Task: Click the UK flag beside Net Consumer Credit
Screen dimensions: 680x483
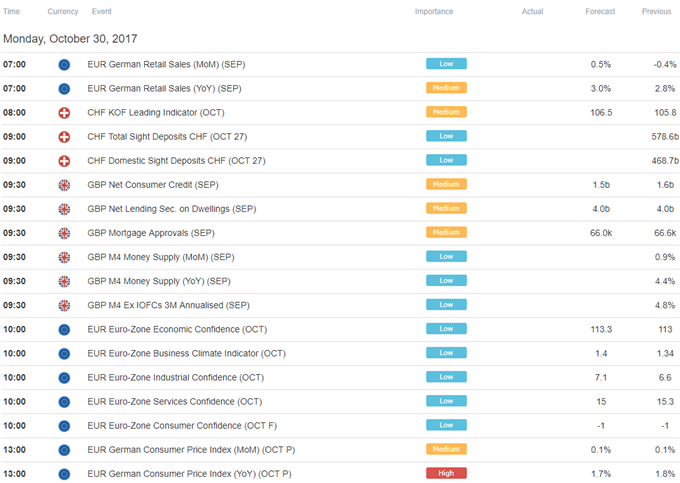Action: tap(65, 185)
